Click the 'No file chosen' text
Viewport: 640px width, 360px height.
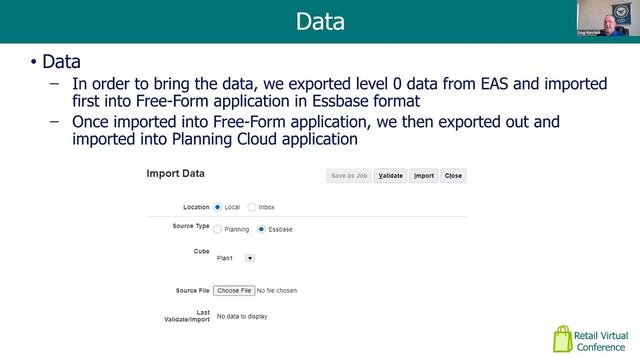click(277, 291)
